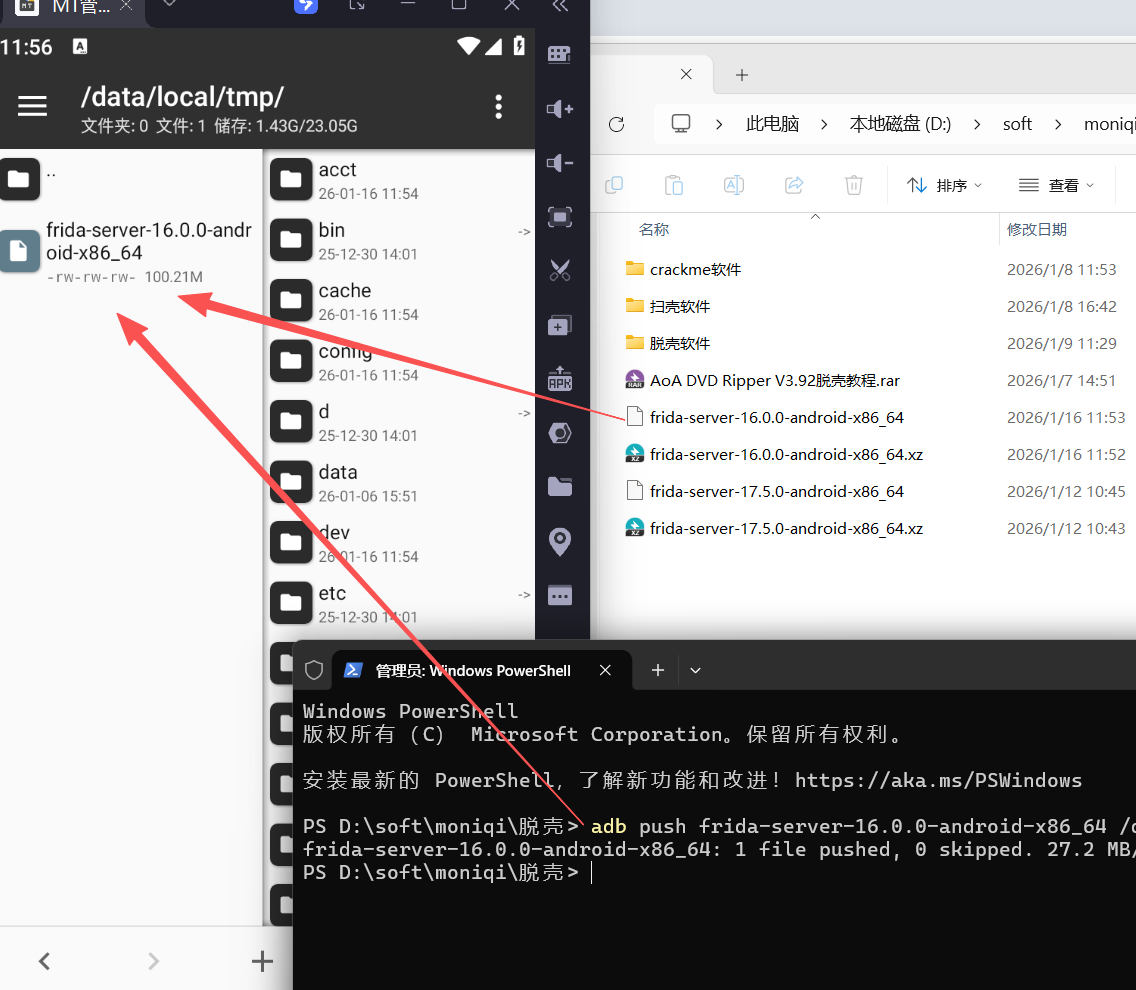Open the location pin tool in emulator
This screenshot has height=990, width=1136.
point(559,541)
